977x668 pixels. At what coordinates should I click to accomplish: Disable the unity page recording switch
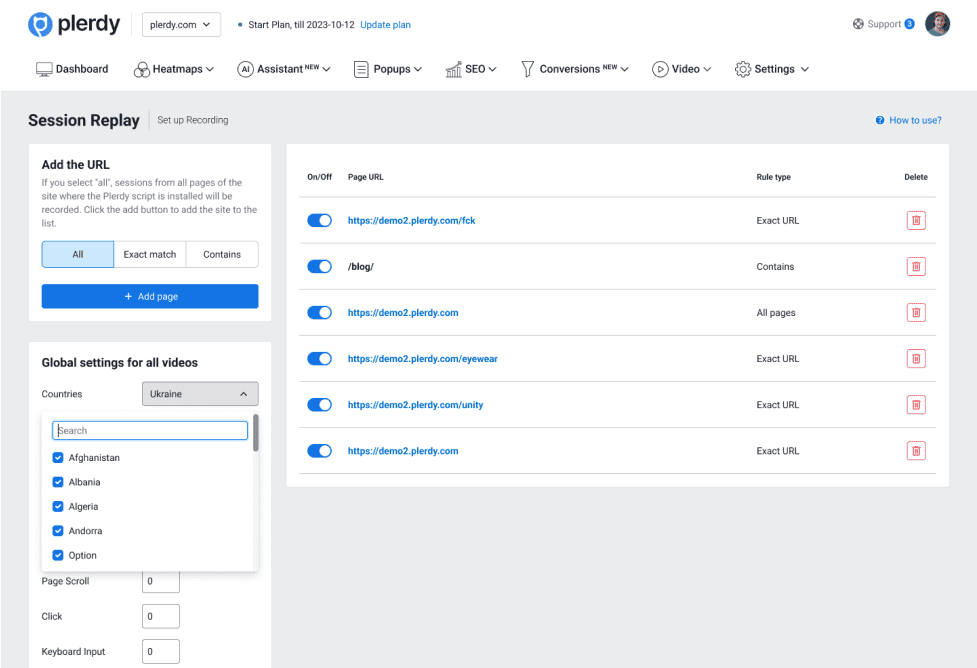[x=319, y=405]
